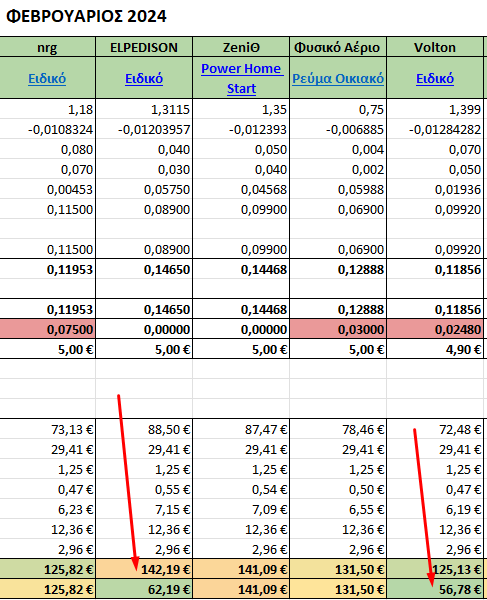Select the 0,05750 cell

[x=144, y=189]
